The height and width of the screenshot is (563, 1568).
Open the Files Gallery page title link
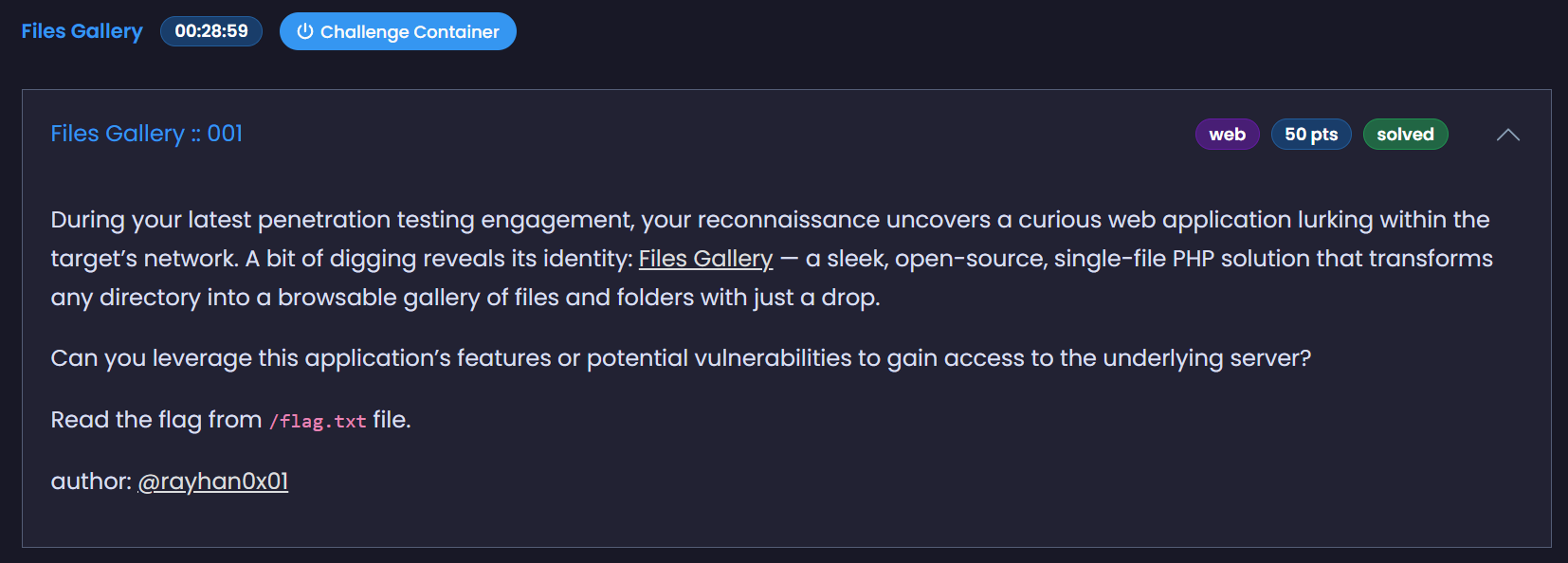point(82,31)
